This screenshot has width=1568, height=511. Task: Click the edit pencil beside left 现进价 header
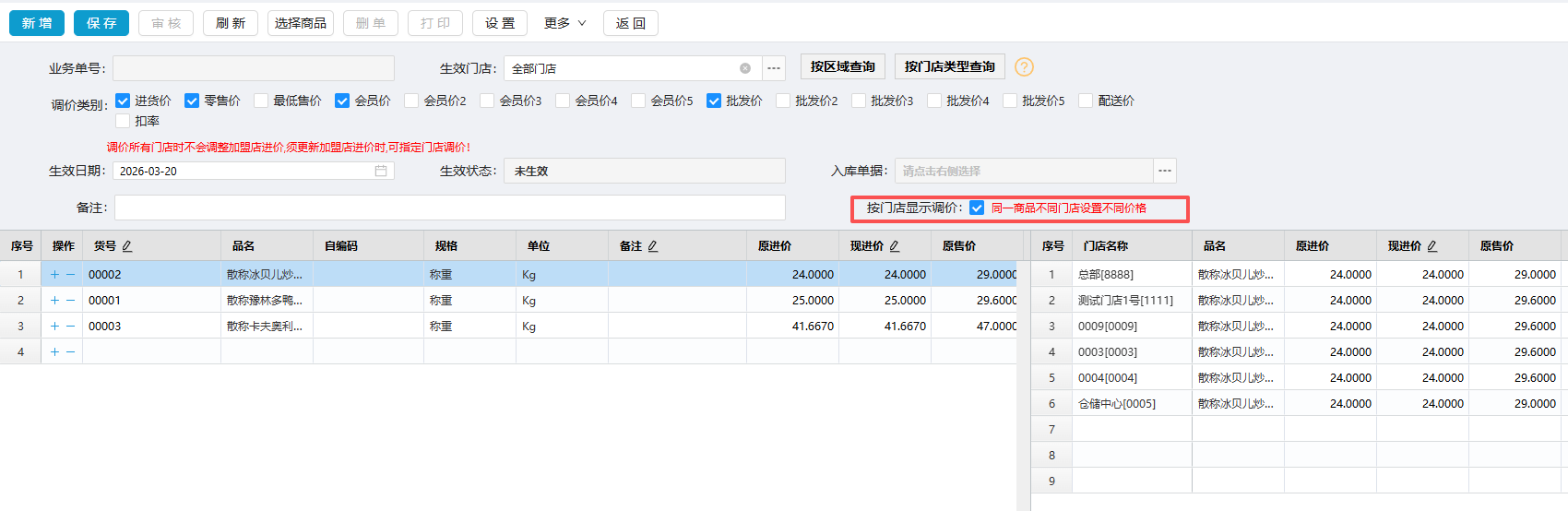click(x=895, y=246)
